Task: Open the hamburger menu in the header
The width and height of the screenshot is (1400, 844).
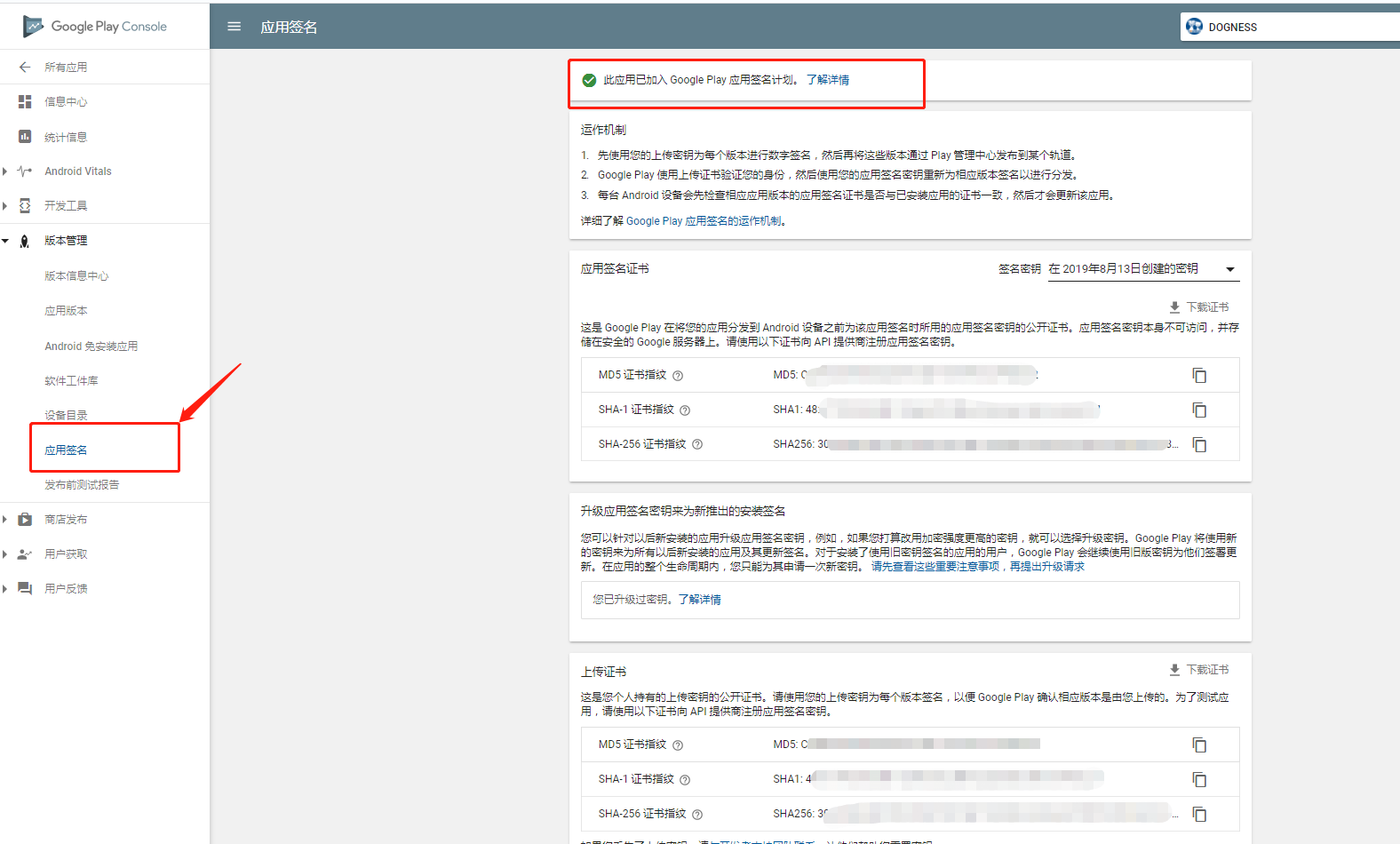Action: point(235,27)
